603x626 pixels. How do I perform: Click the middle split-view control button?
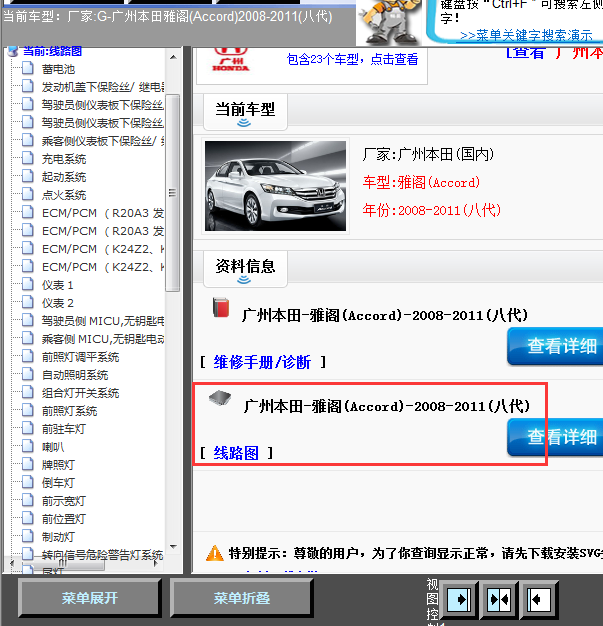pos(499,599)
